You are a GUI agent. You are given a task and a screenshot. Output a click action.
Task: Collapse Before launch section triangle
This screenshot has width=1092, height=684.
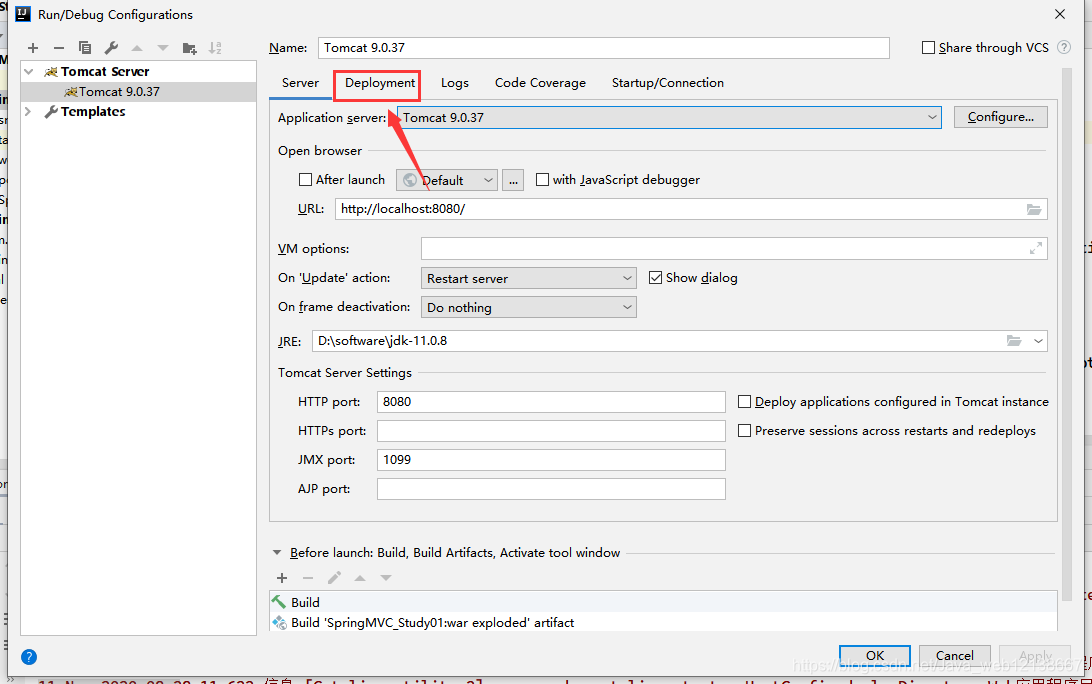[276, 552]
